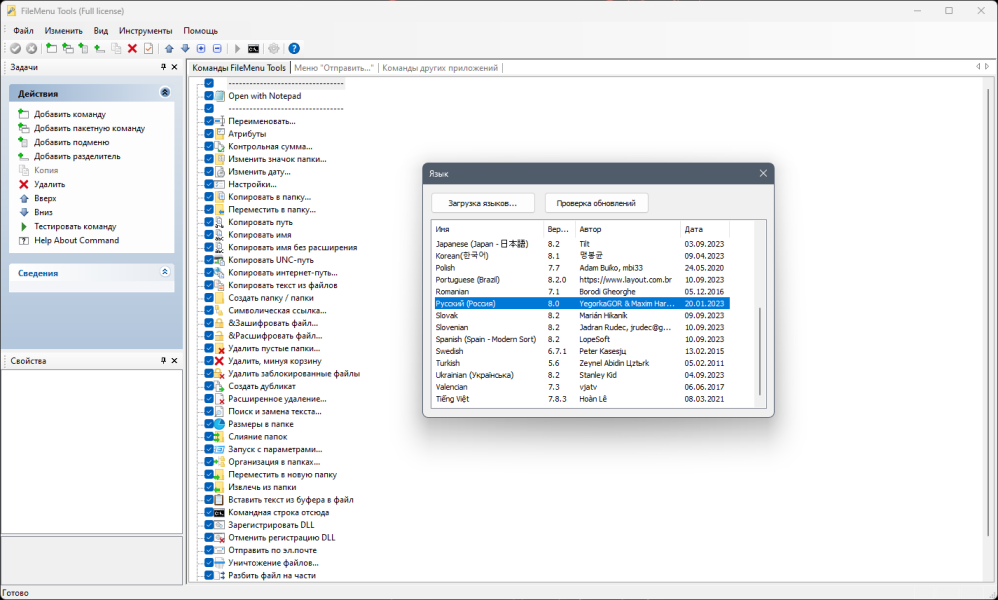Viewport: 998px width, 600px height.
Task: Click the Add command toolbar icon
Action: pos(52,48)
